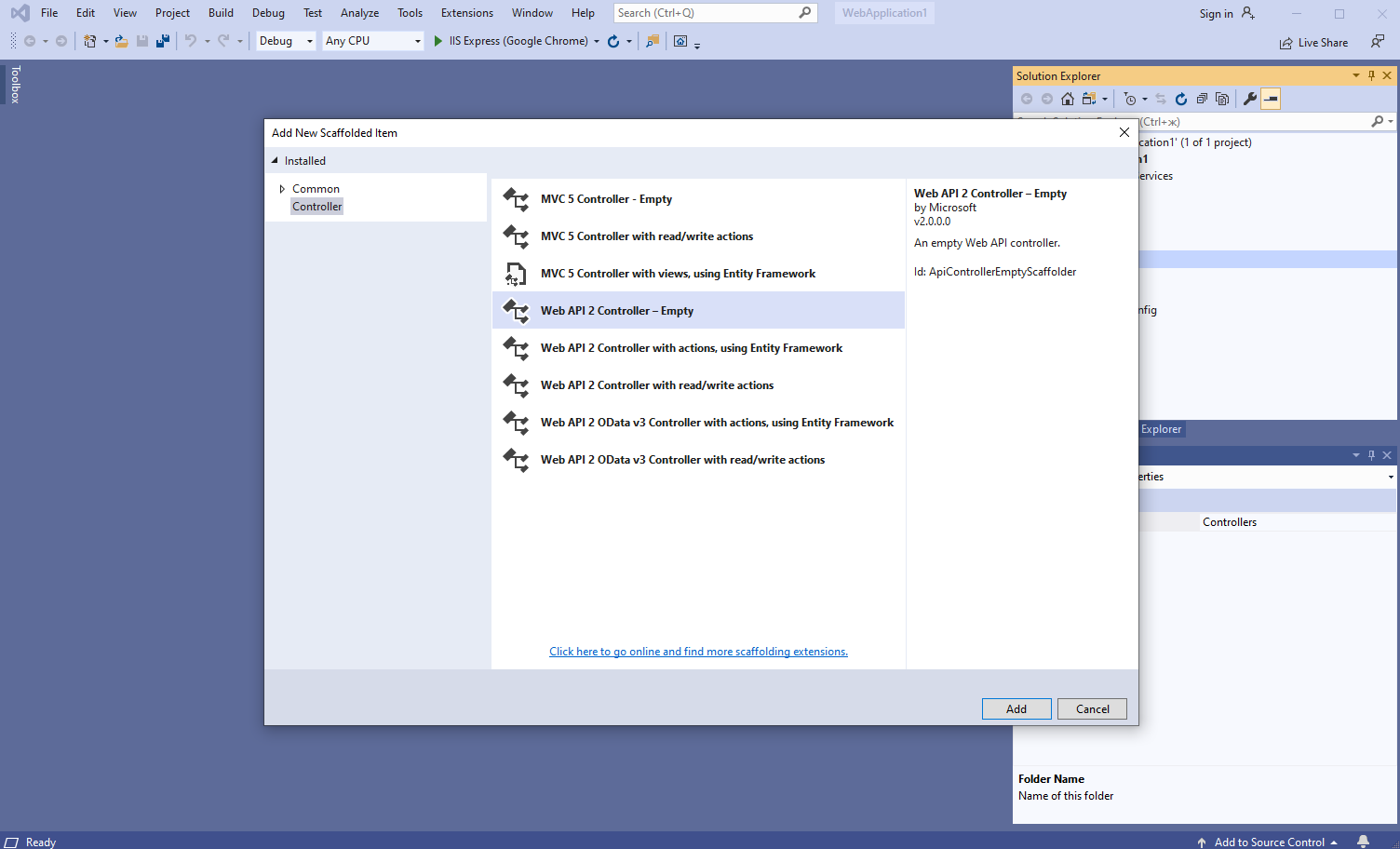Click the Refresh browser icon in toolbar
1400x849 pixels.
point(613,41)
